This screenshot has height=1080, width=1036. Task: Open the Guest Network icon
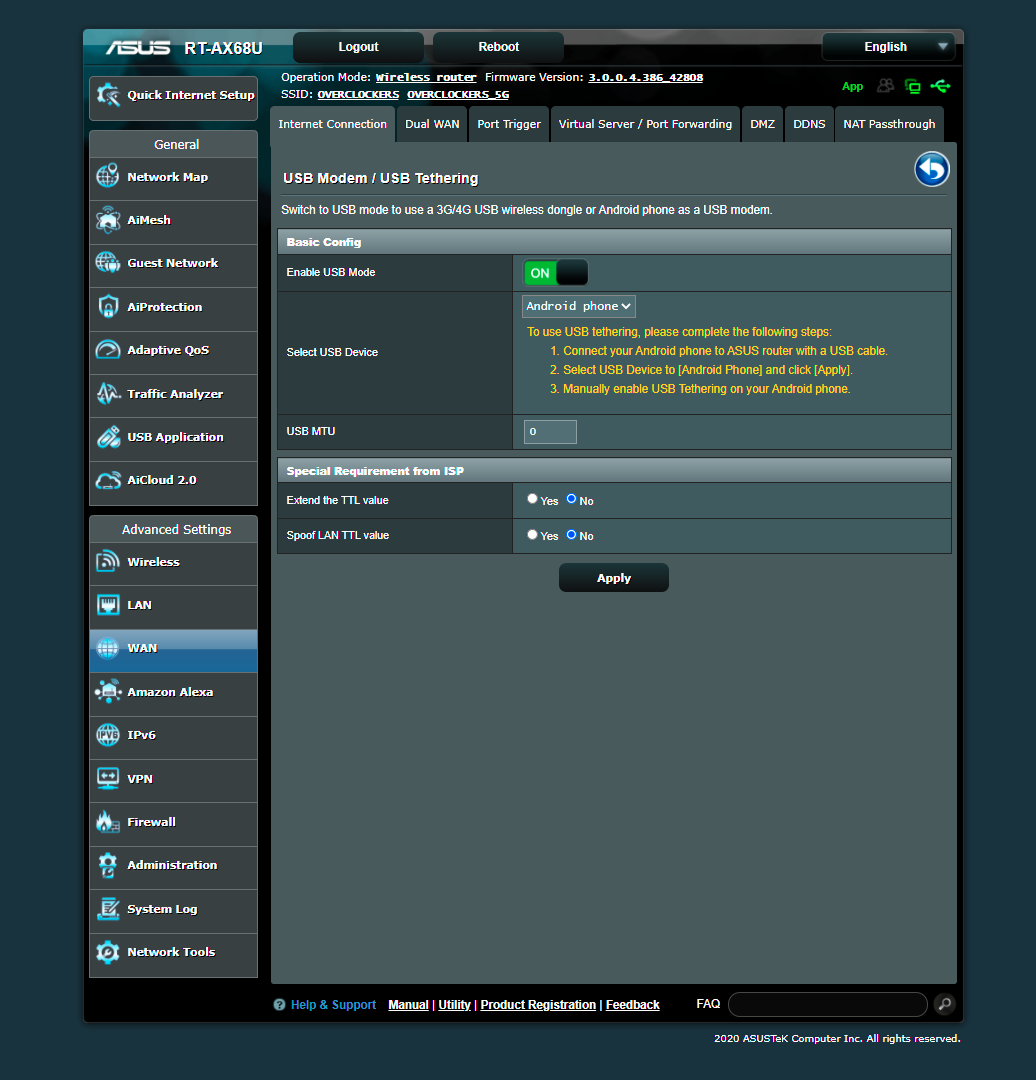(108, 262)
